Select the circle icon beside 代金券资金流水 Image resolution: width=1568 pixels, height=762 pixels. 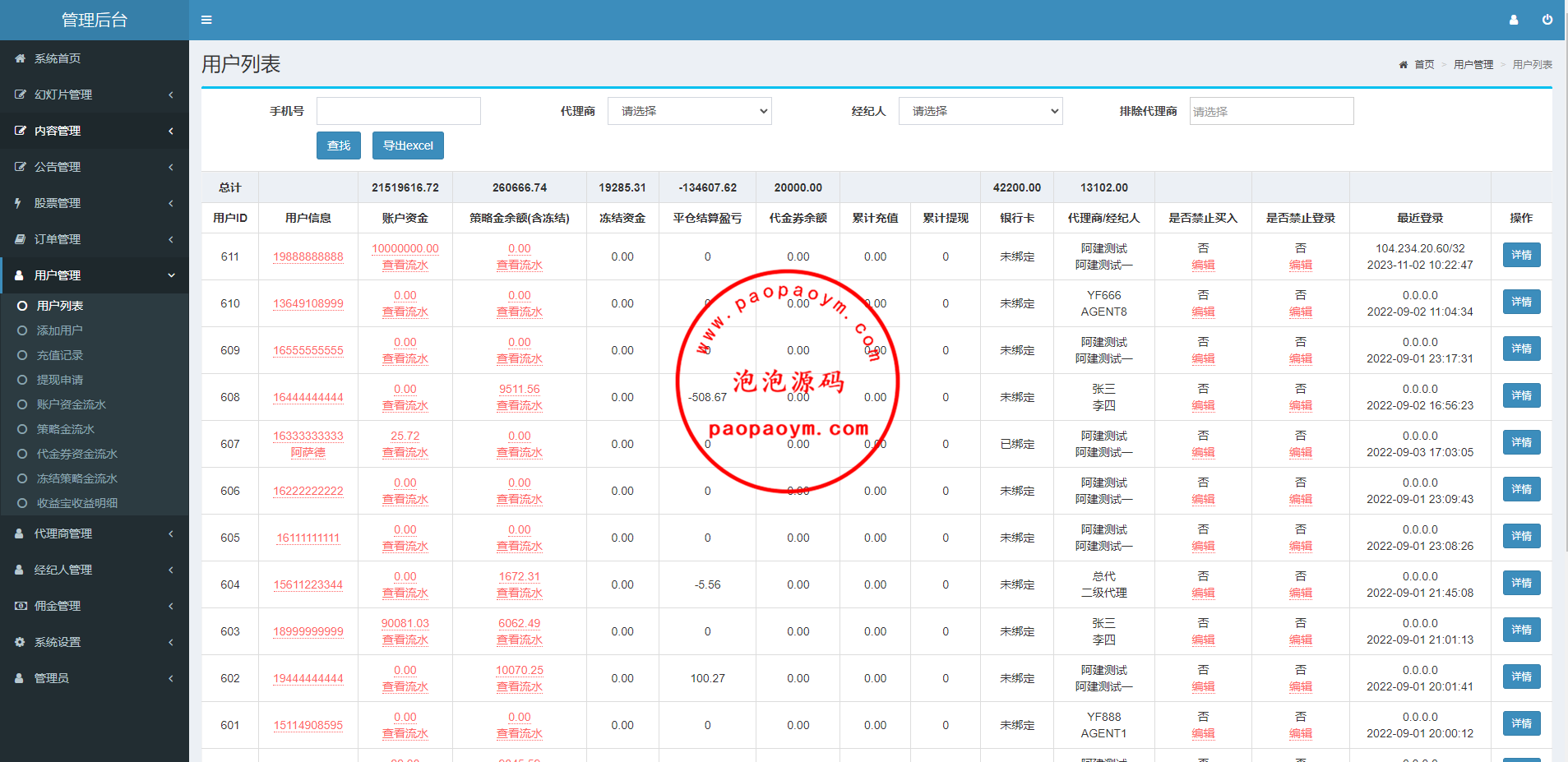tap(22, 454)
